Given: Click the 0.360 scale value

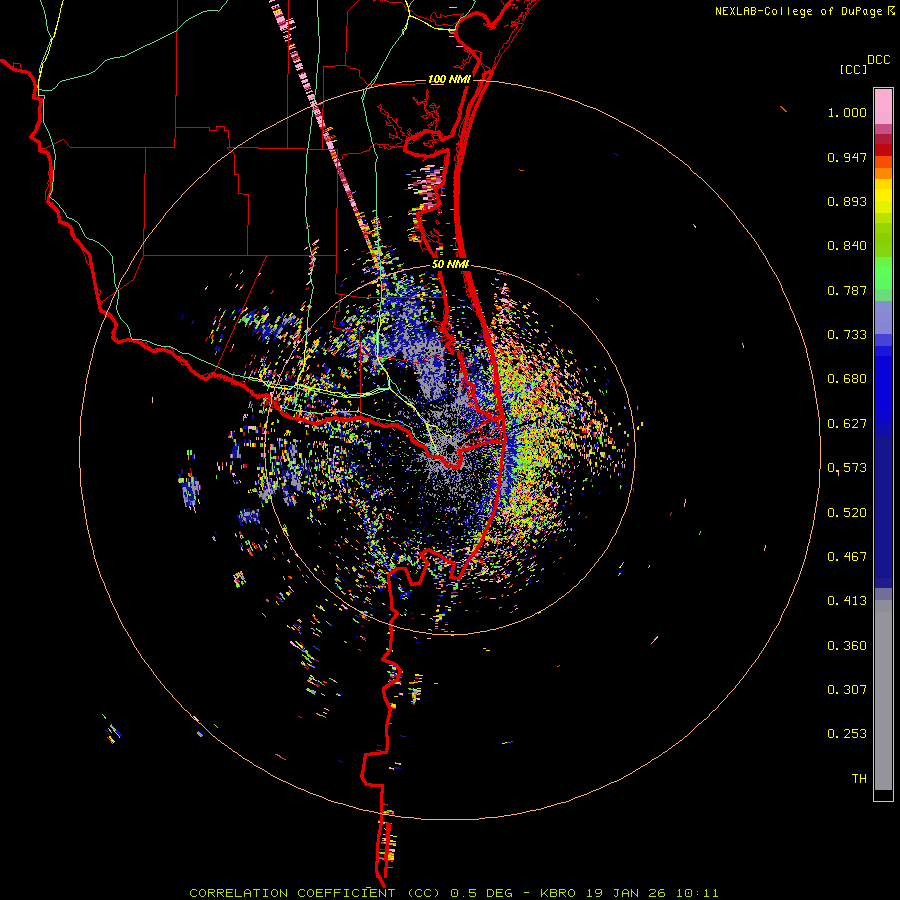Looking at the screenshot, I should coord(847,646).
